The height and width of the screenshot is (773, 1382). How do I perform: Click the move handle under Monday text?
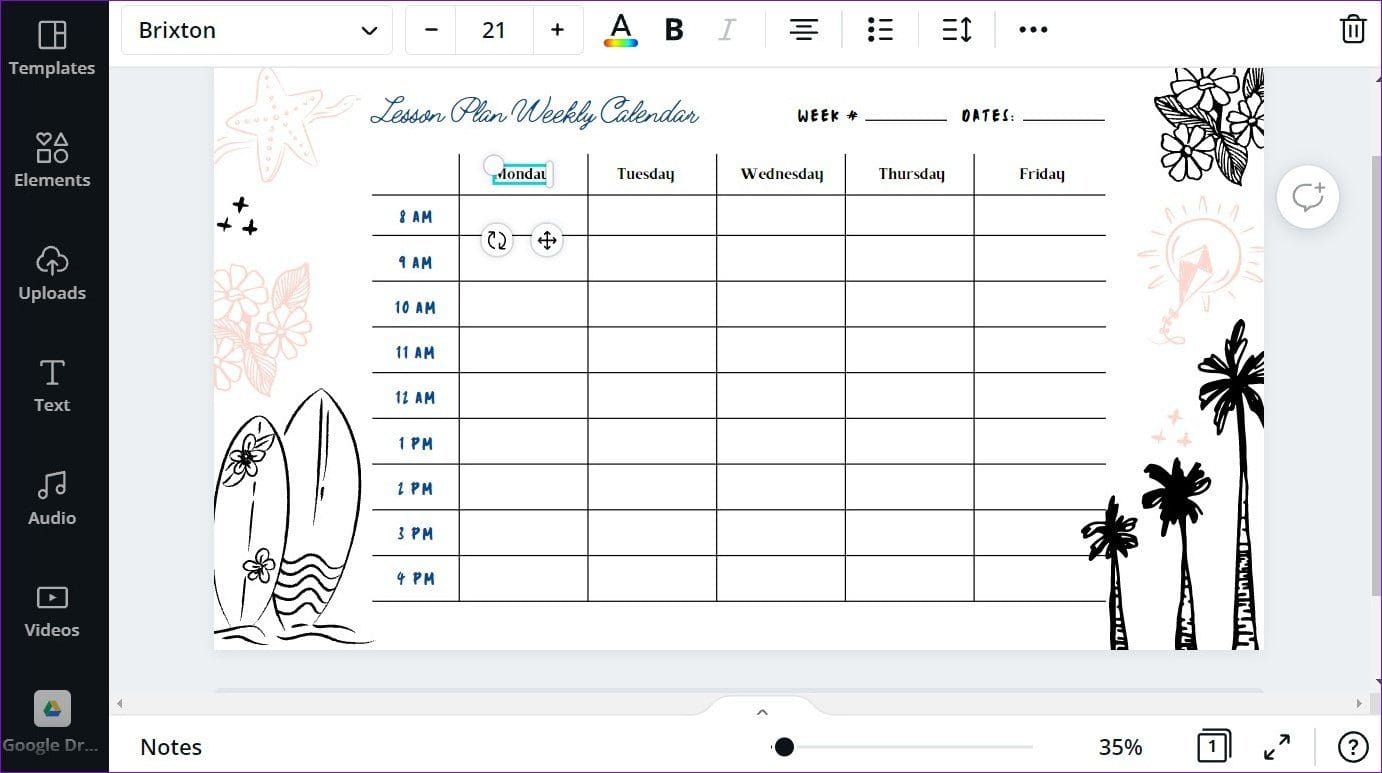point(547,240)
